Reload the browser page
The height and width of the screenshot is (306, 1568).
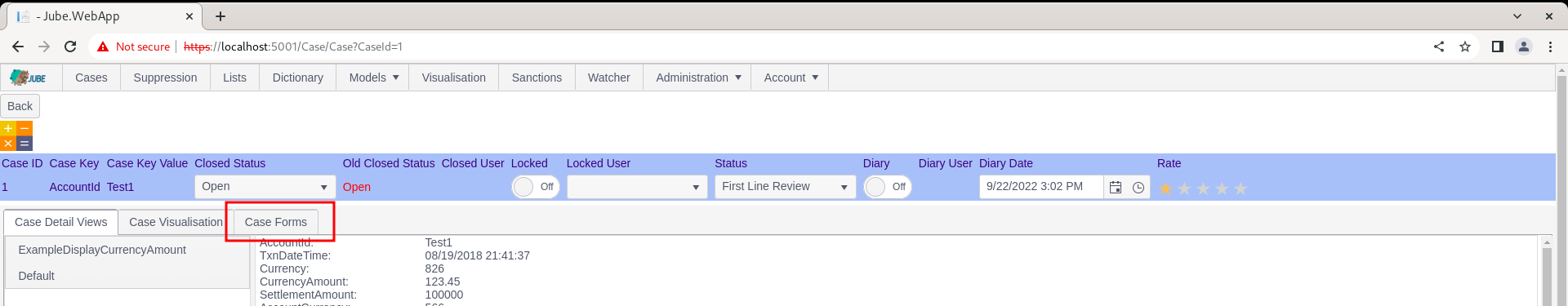pos(70,47)
